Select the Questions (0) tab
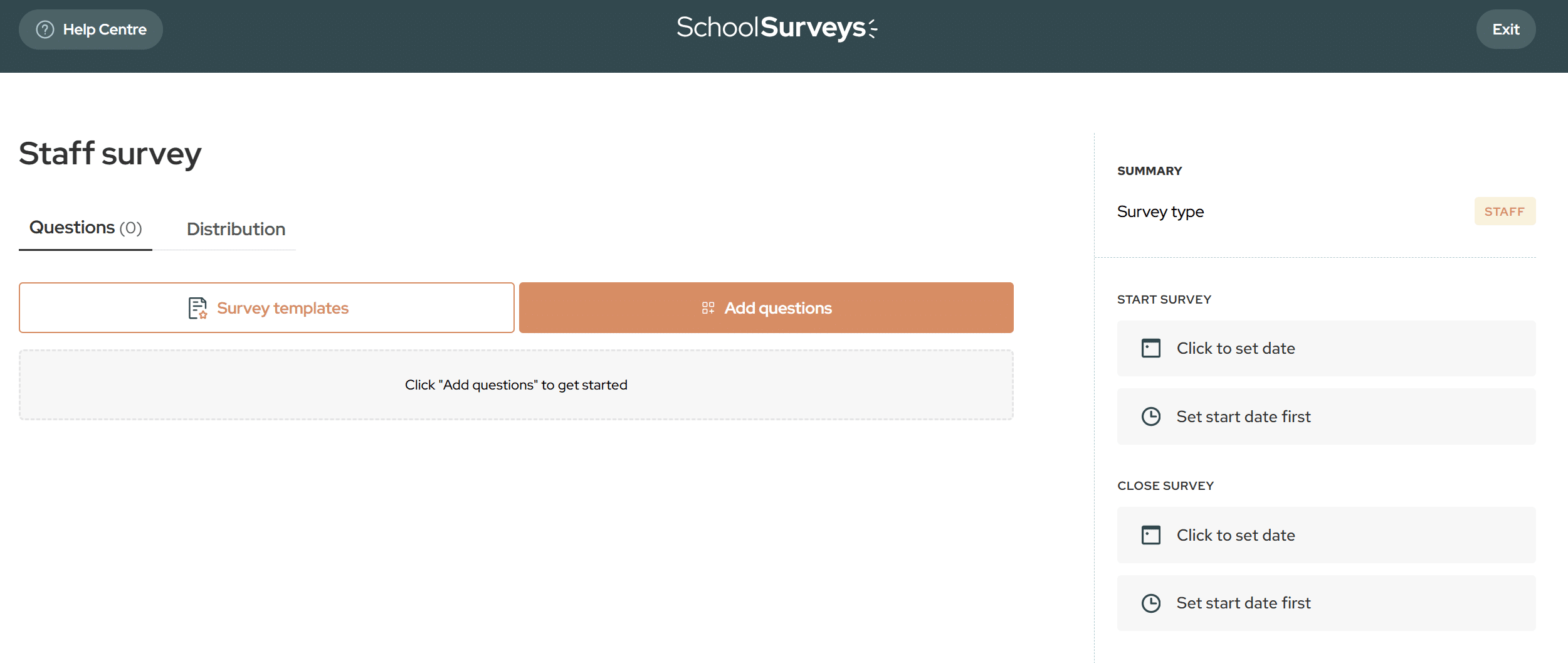Image resolution: width=1568 pixels, height=663 pixels. tap(86, 228)
